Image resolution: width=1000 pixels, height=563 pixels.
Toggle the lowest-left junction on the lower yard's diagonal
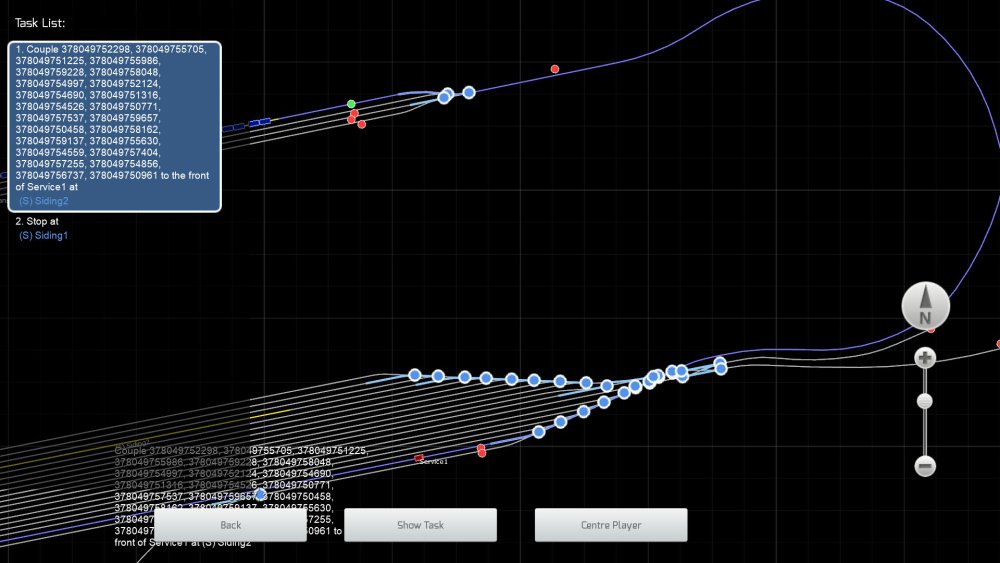coord(539,432)
